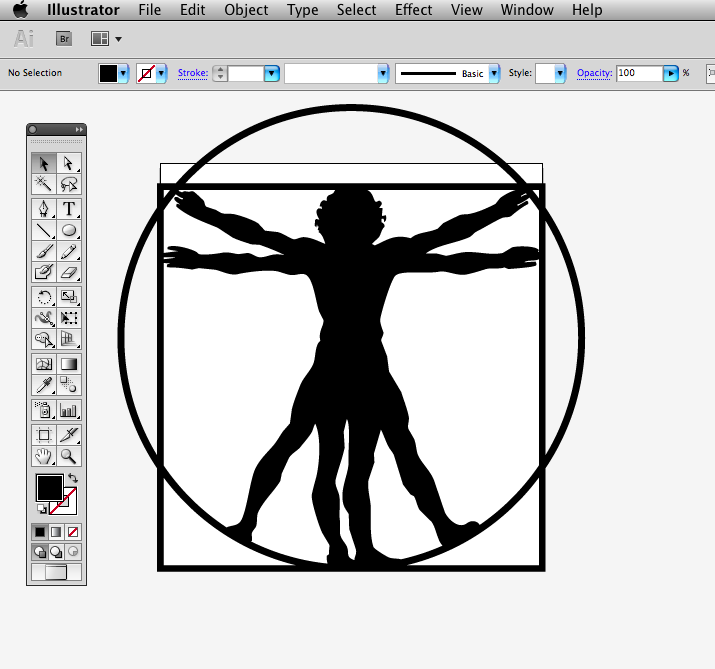Adjust stroke weight with stepper arrows

click(x=220, y=73)
